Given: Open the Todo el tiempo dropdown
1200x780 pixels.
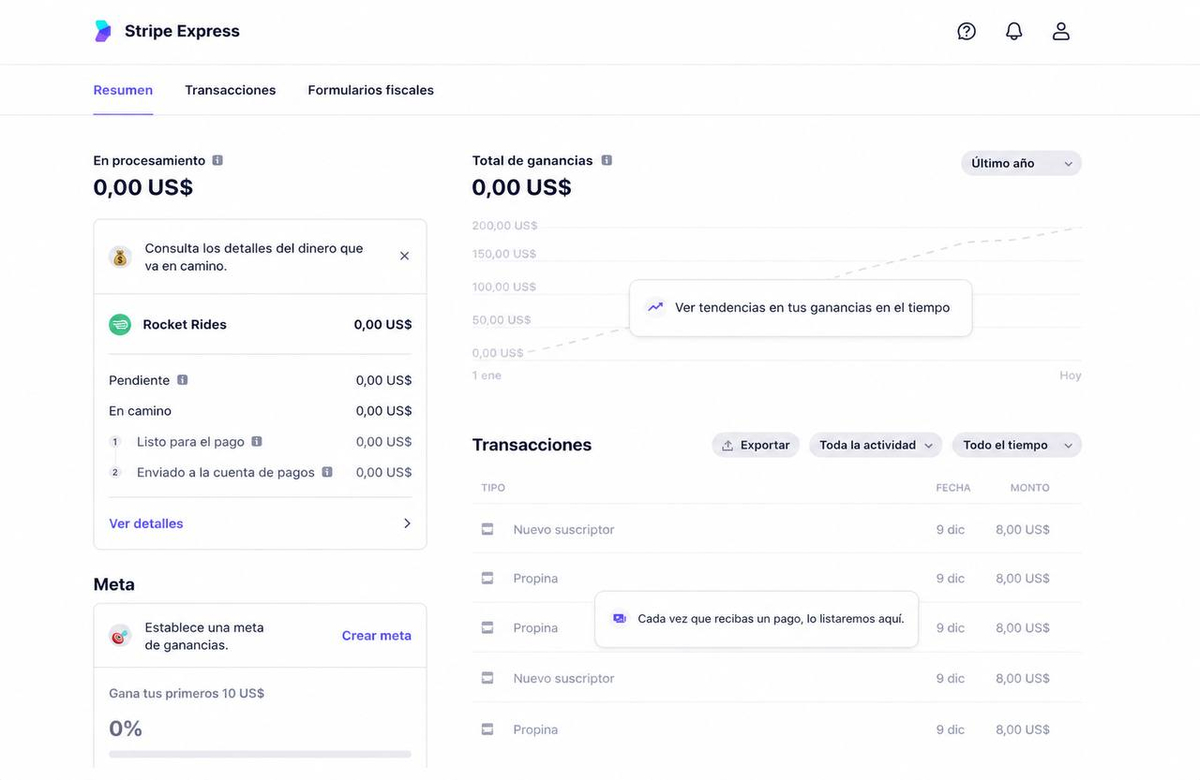Looking at the screenshot, I should (x=1017, y=445).
